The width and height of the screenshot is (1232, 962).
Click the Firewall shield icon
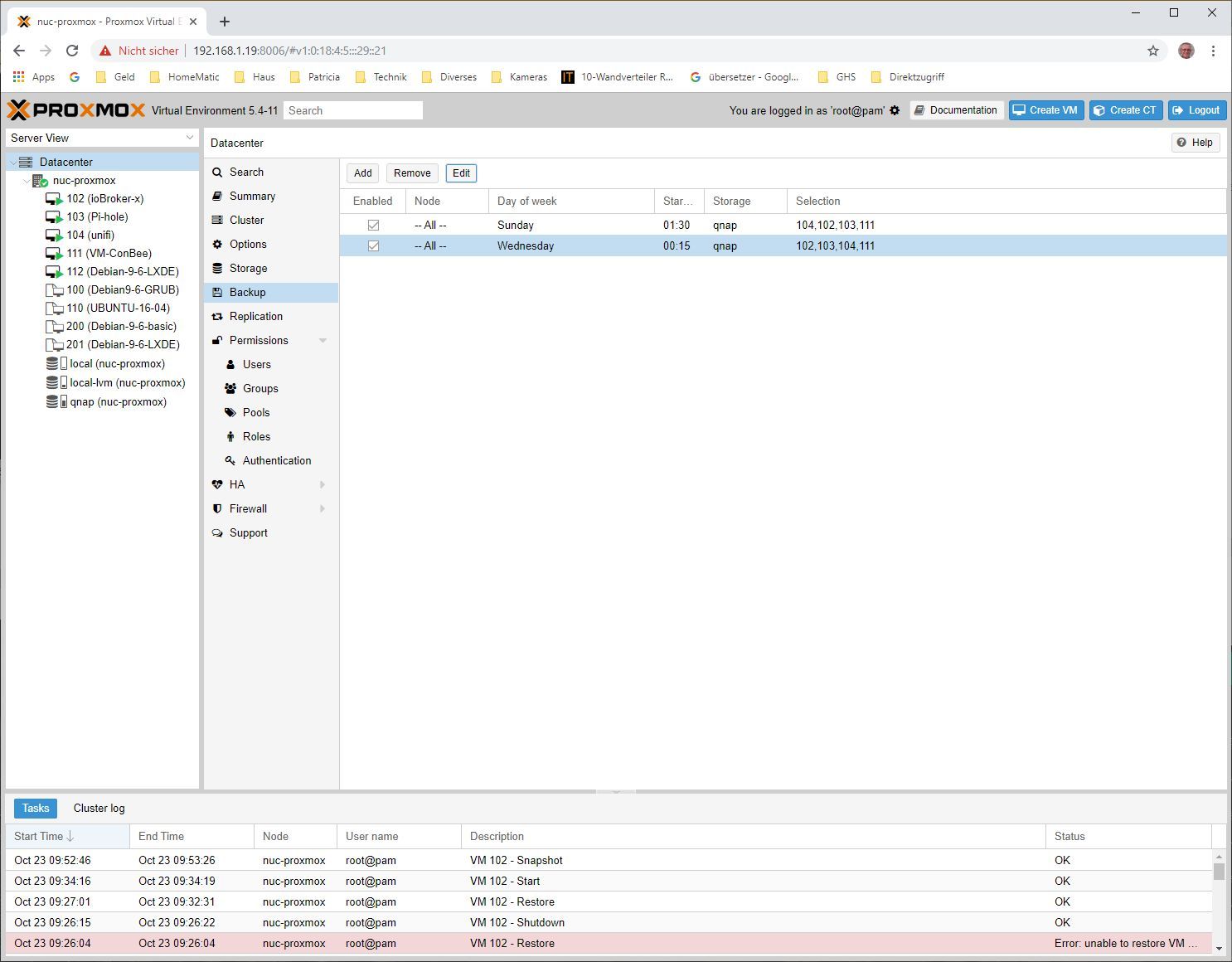tap(217, 508)
